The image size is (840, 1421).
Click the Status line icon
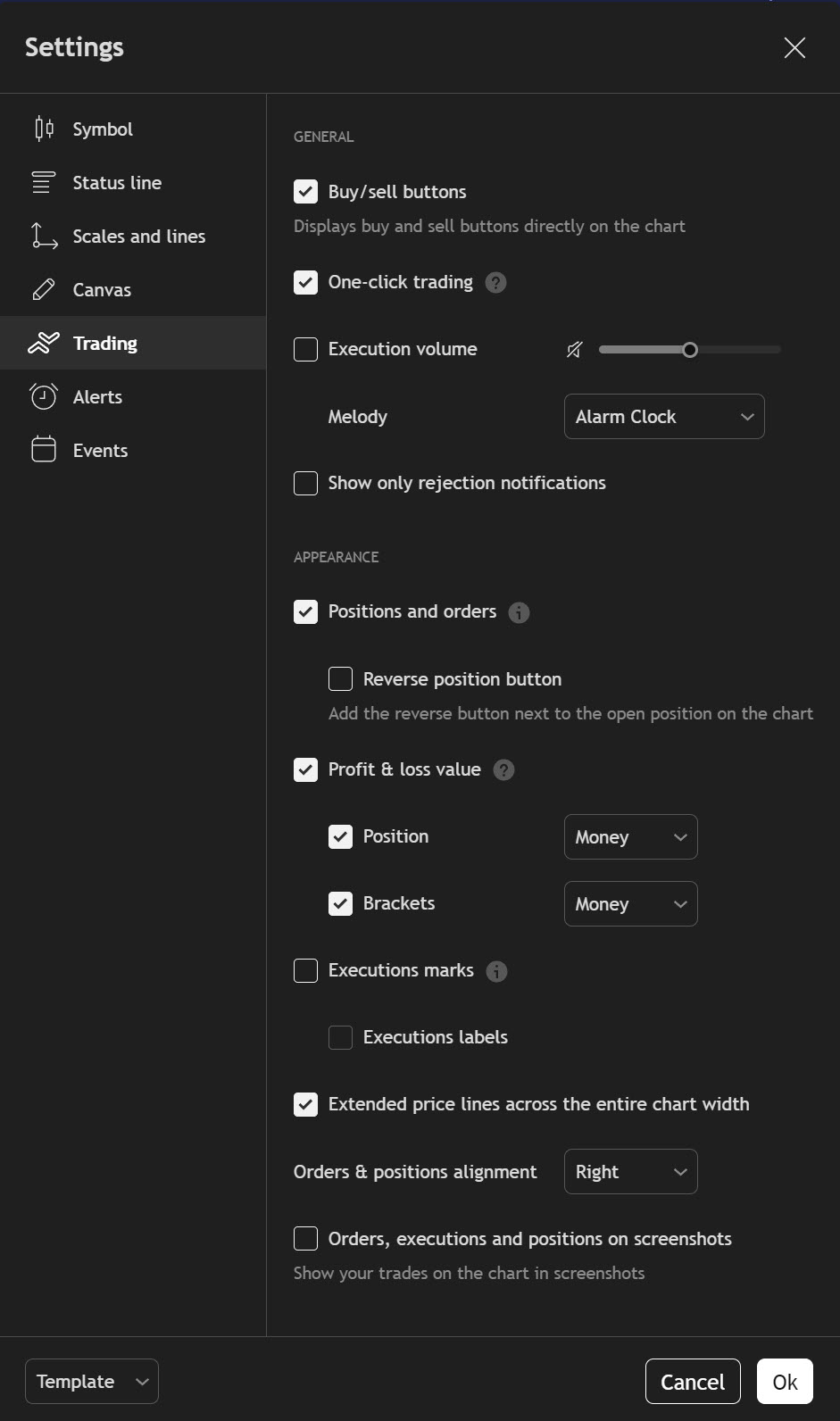[x=44, y=183]
